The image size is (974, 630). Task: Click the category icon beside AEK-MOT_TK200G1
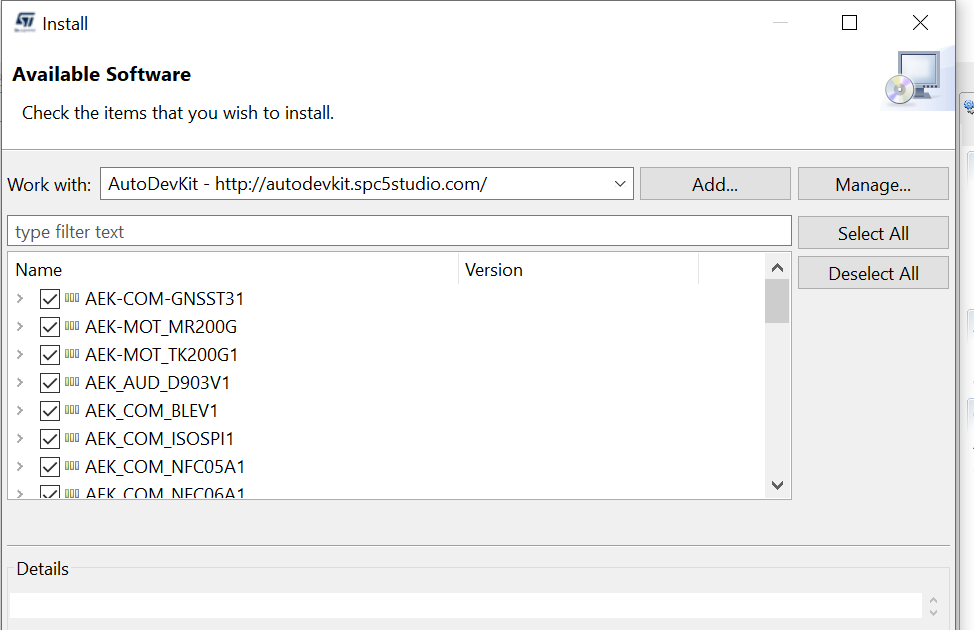(x=72, y=354)
